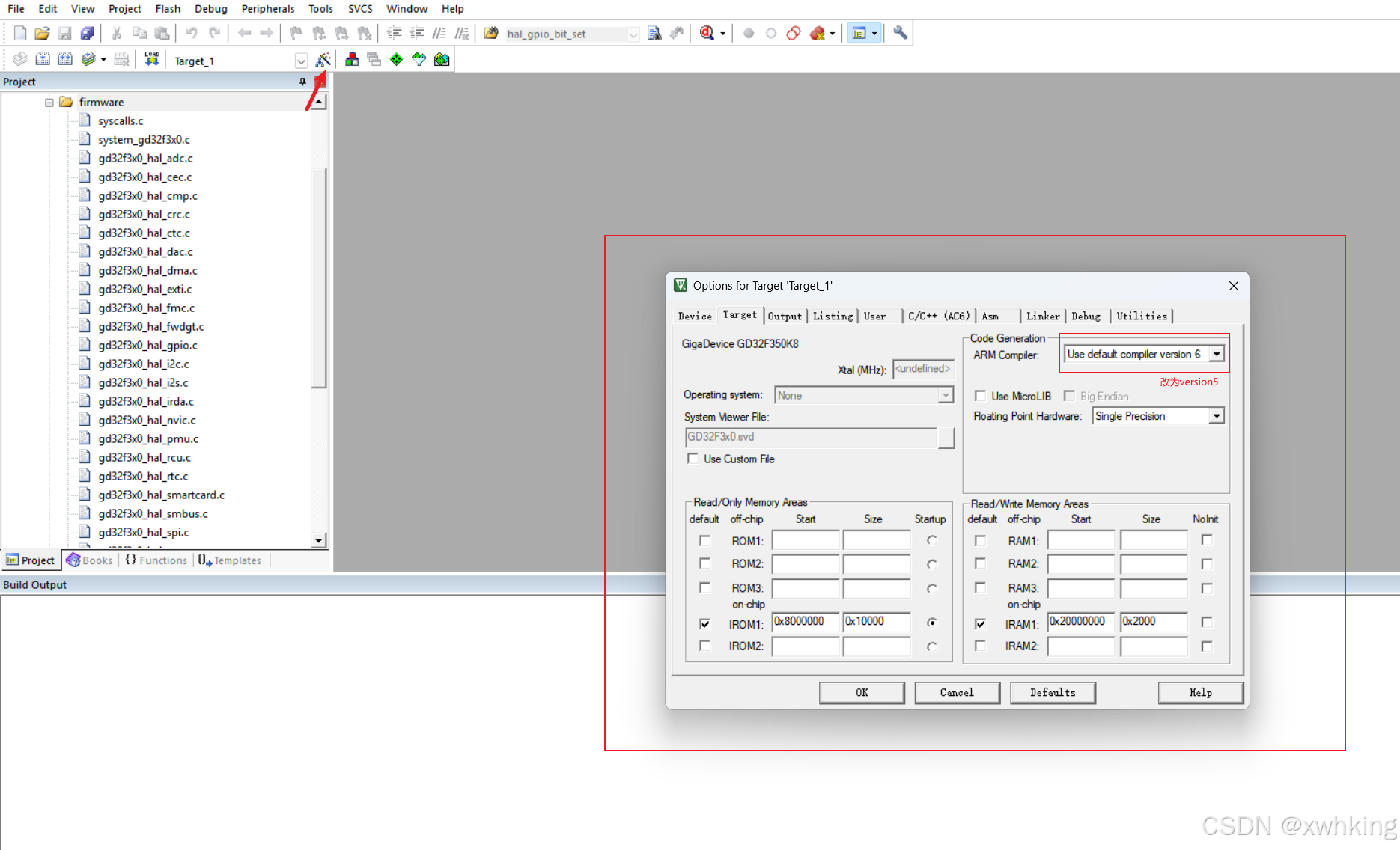This screenshot has width=1400, height=850.
Task: Click the Project tree scroll down arrow
Action: coord(319,540)
